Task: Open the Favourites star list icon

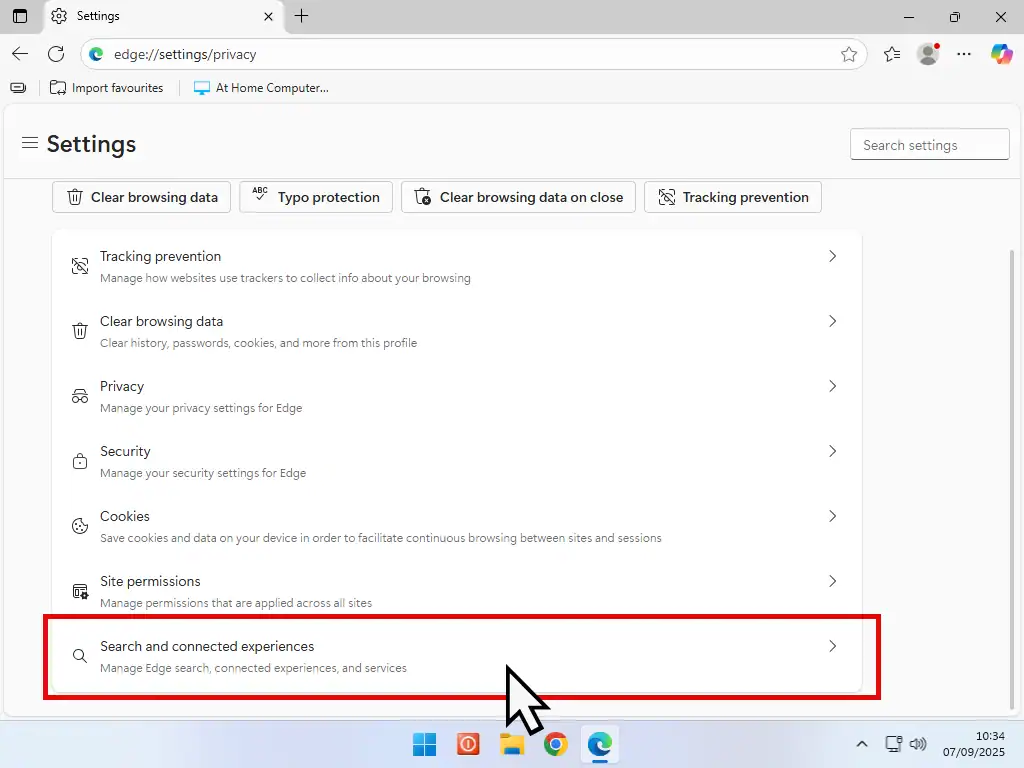Action: [892, 54]
